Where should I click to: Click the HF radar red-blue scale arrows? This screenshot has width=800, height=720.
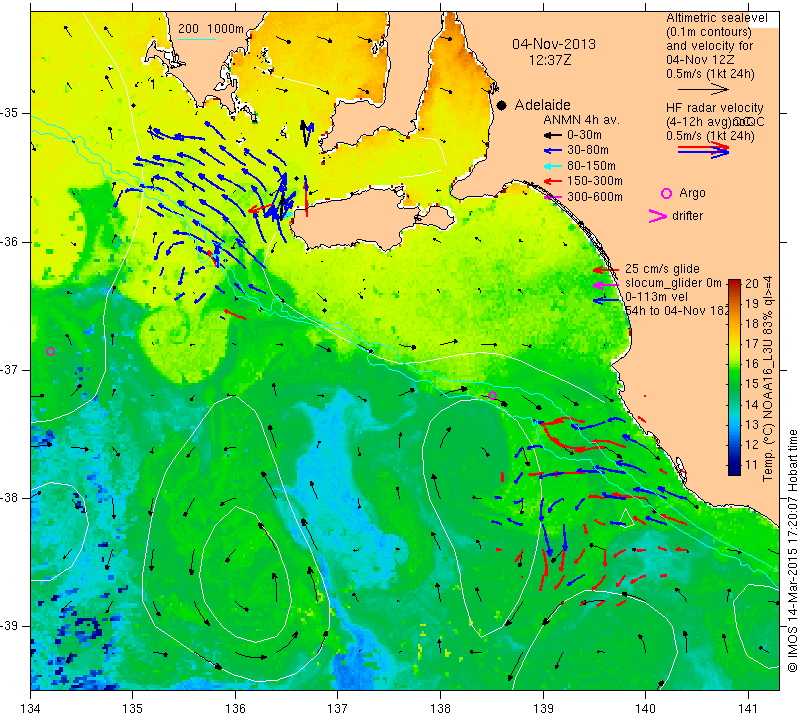coord(704,149)
